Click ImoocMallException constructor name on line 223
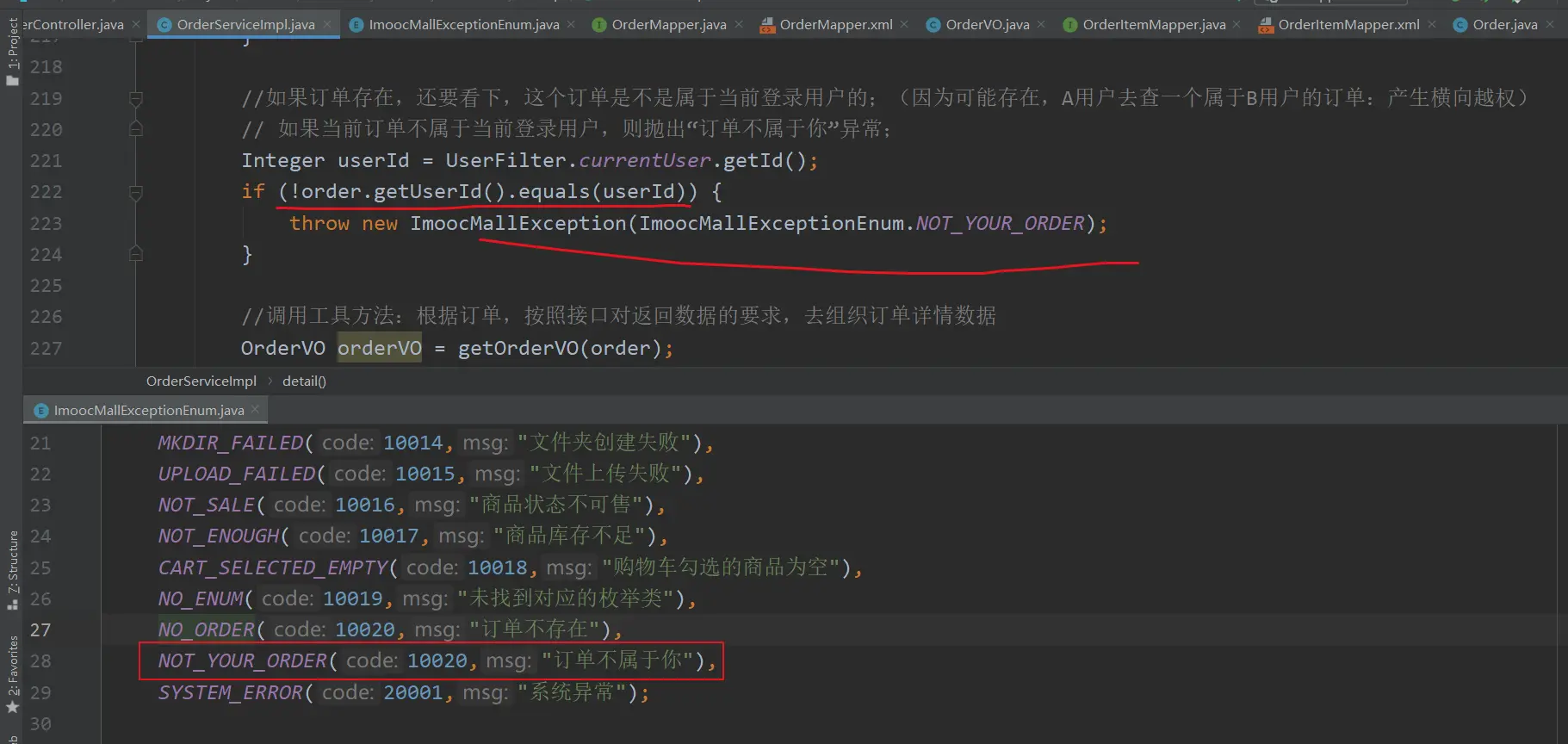 518,223
